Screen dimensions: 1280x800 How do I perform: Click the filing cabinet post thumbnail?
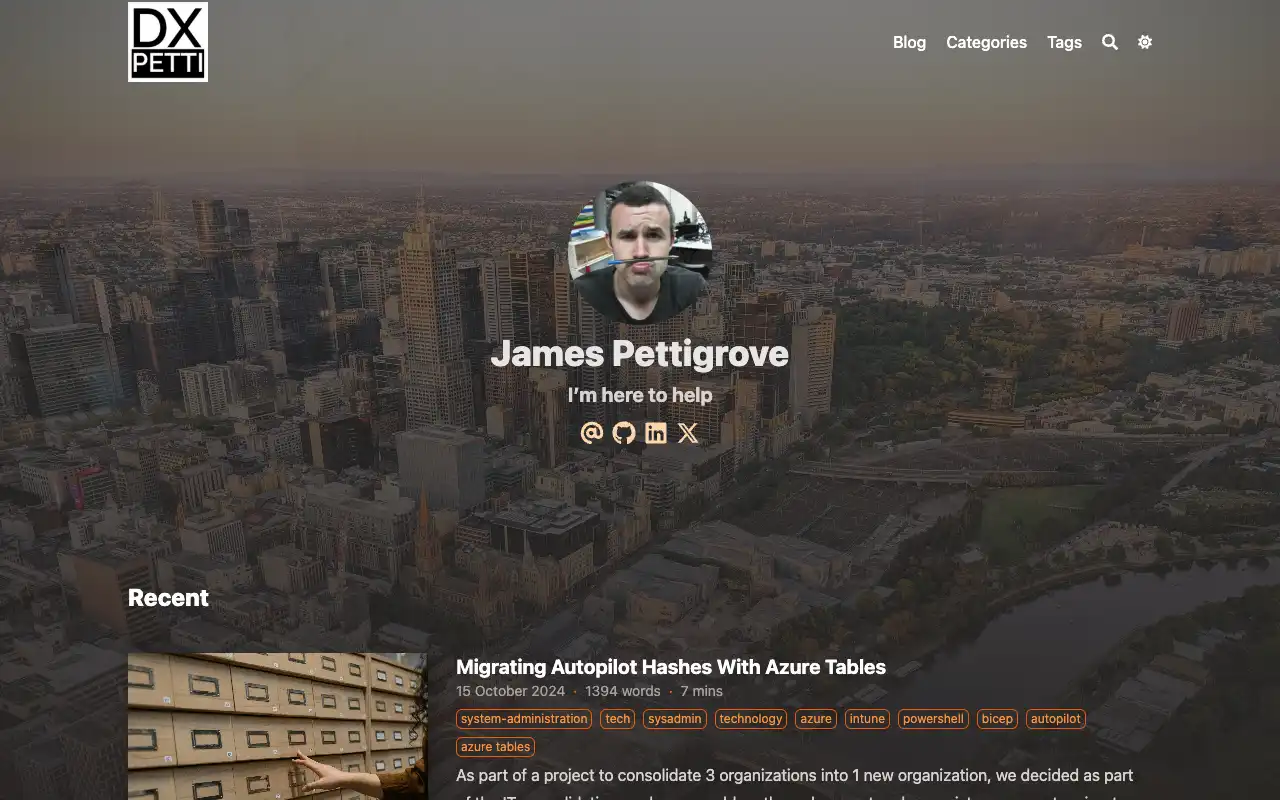point(277,726)
